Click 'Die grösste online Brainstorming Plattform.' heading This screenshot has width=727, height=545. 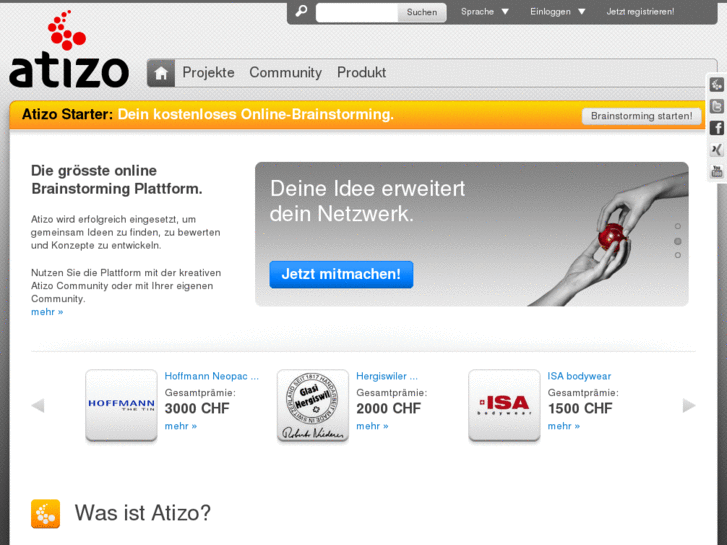[x=117, y=180]
